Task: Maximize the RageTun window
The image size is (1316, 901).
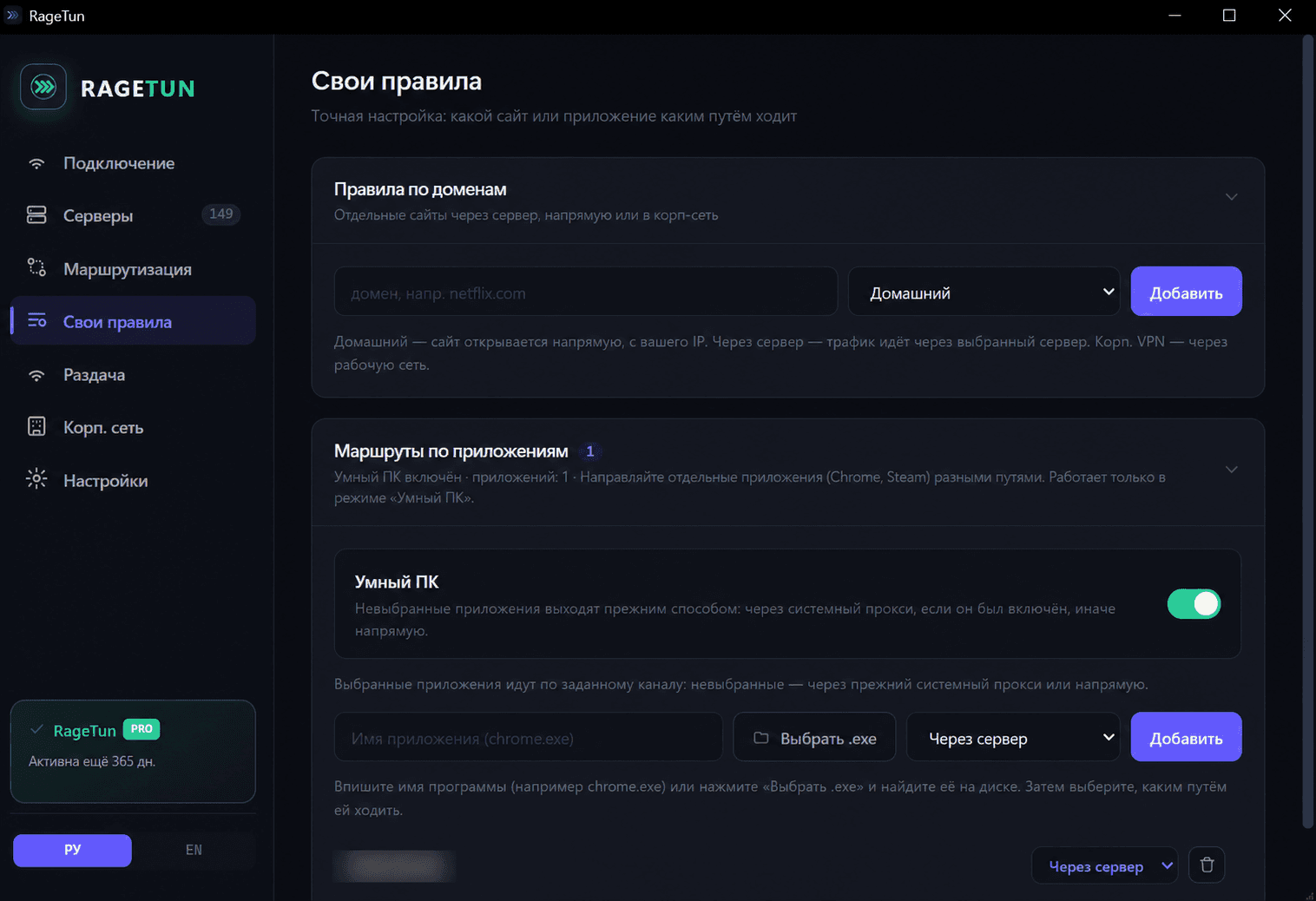Action: 1229,16
